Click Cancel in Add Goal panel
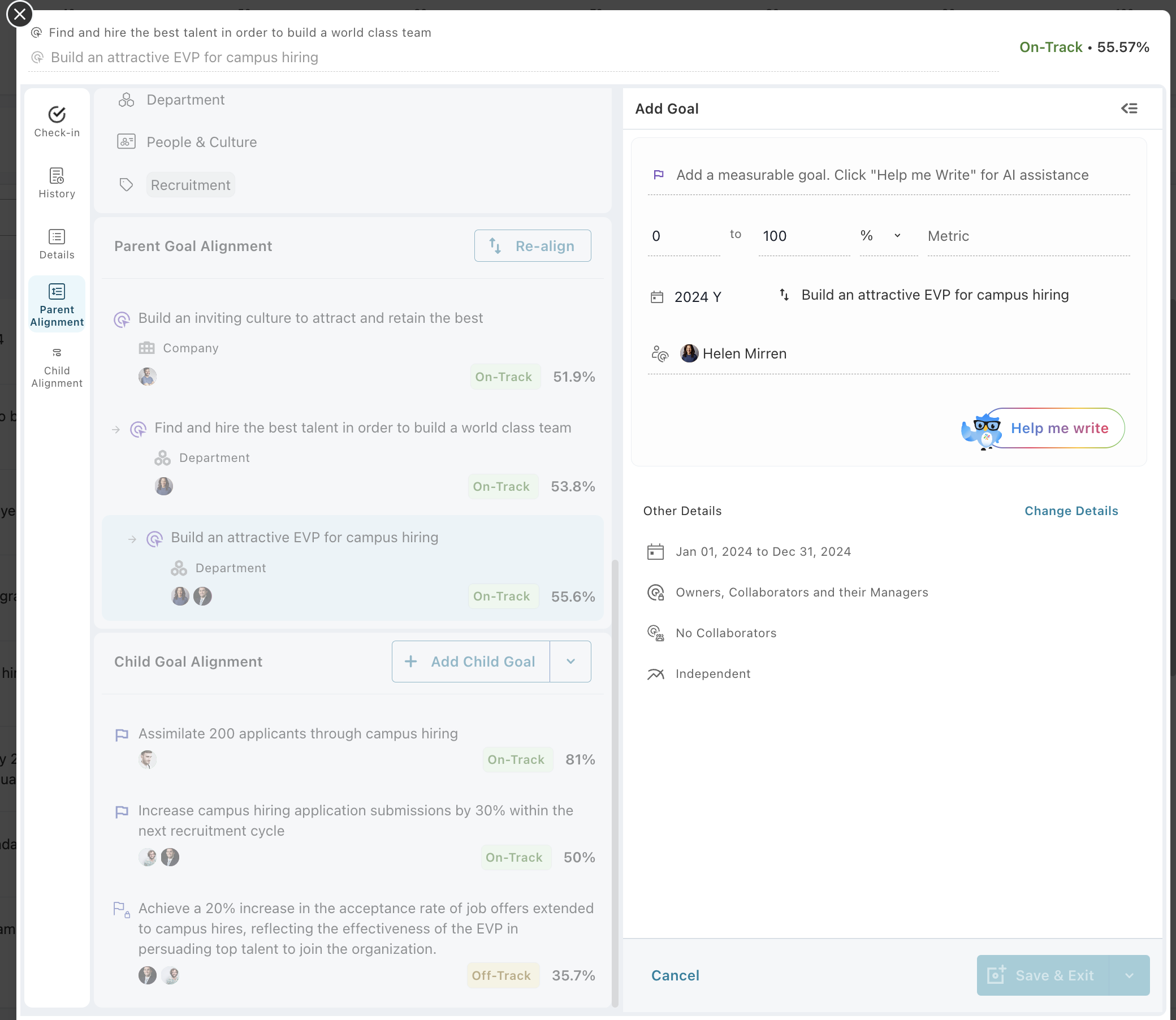1176x1020 pixels. point(675,975)
